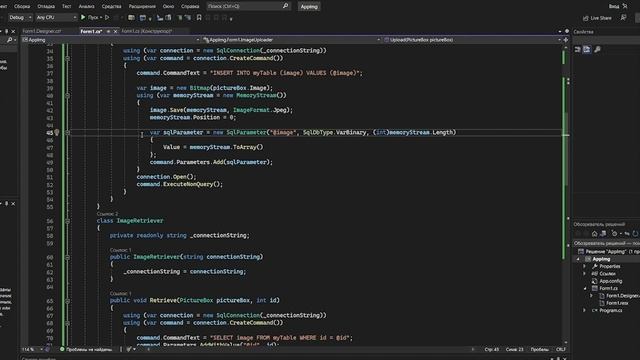Click the account icon next to Вход
This screenshot has height=360, width=640.
pos(625,6)
